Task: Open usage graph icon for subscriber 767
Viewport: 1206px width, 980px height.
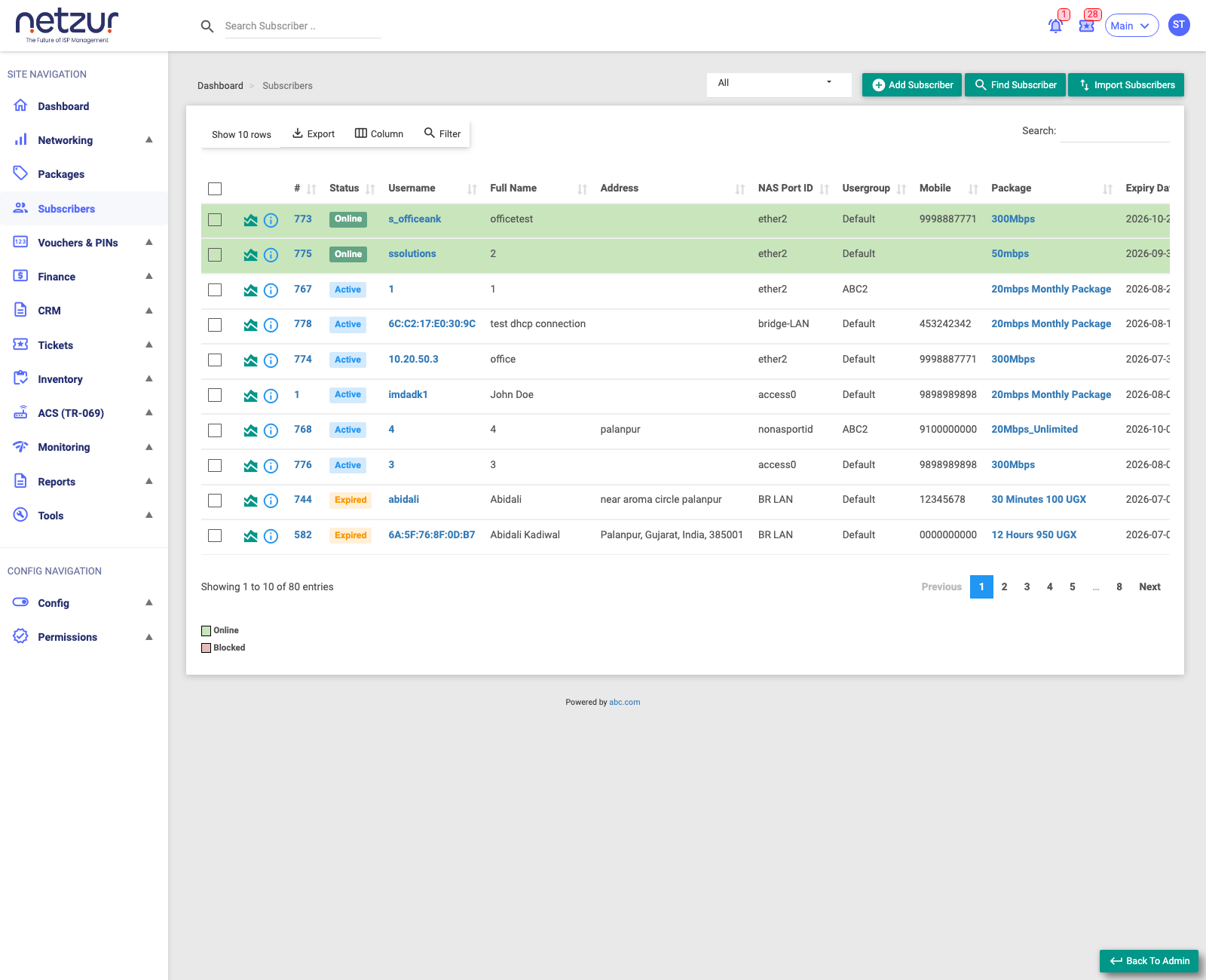Action: click(x=251, y=290)
